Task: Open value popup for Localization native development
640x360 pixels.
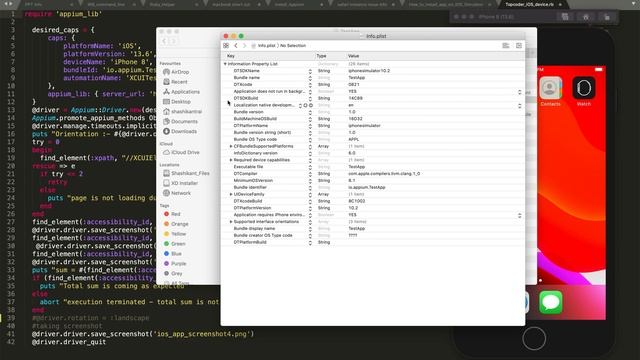Action: point(520,105)
